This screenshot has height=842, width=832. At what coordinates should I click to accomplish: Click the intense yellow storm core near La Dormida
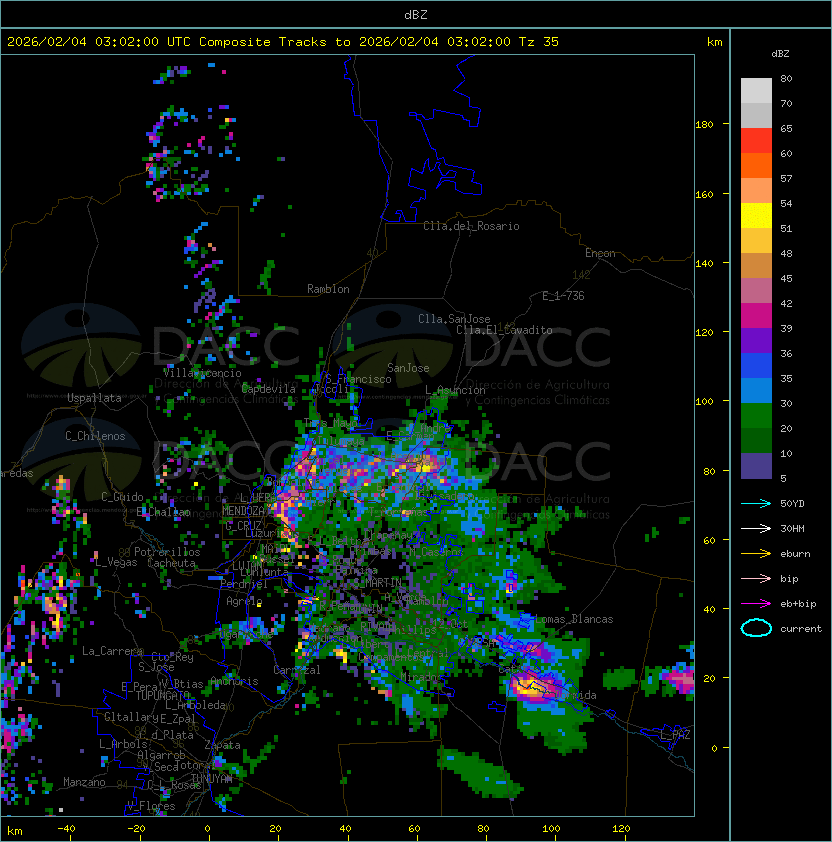[x=530, y=686]
